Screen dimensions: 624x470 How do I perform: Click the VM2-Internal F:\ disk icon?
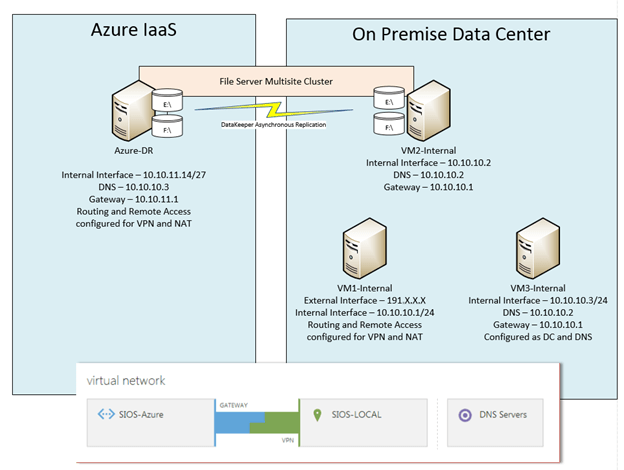[x=386, y=127]
